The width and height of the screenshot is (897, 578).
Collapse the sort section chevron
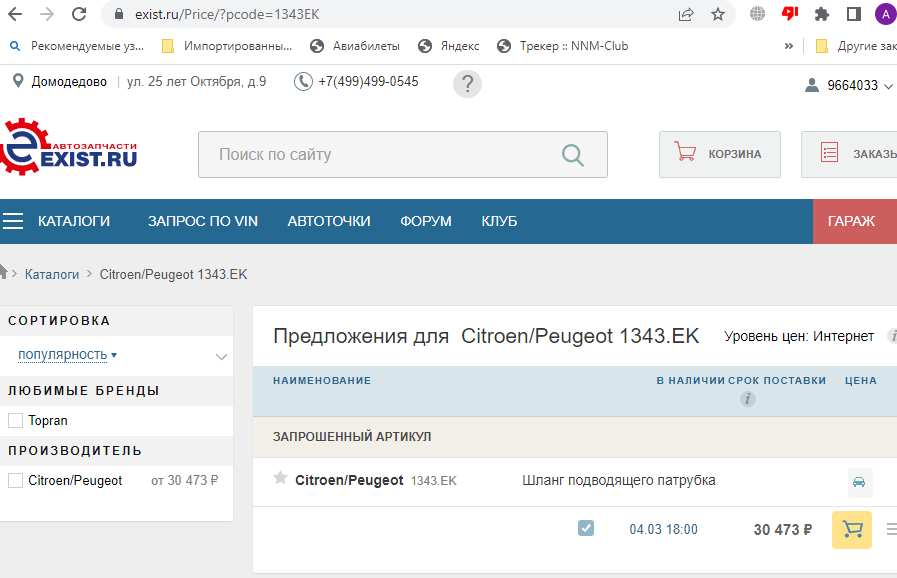pyautogui.click(x=221, y=357)
